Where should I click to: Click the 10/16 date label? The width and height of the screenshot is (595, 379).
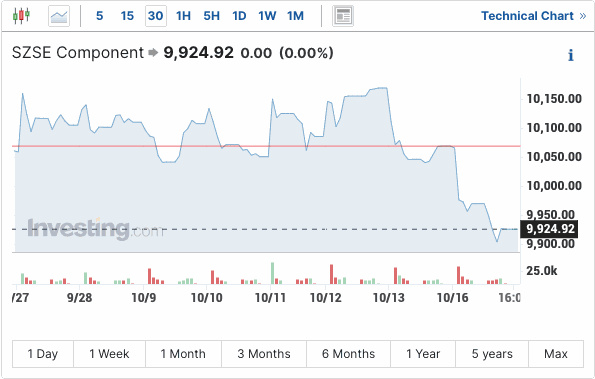(x=452, y=298)
